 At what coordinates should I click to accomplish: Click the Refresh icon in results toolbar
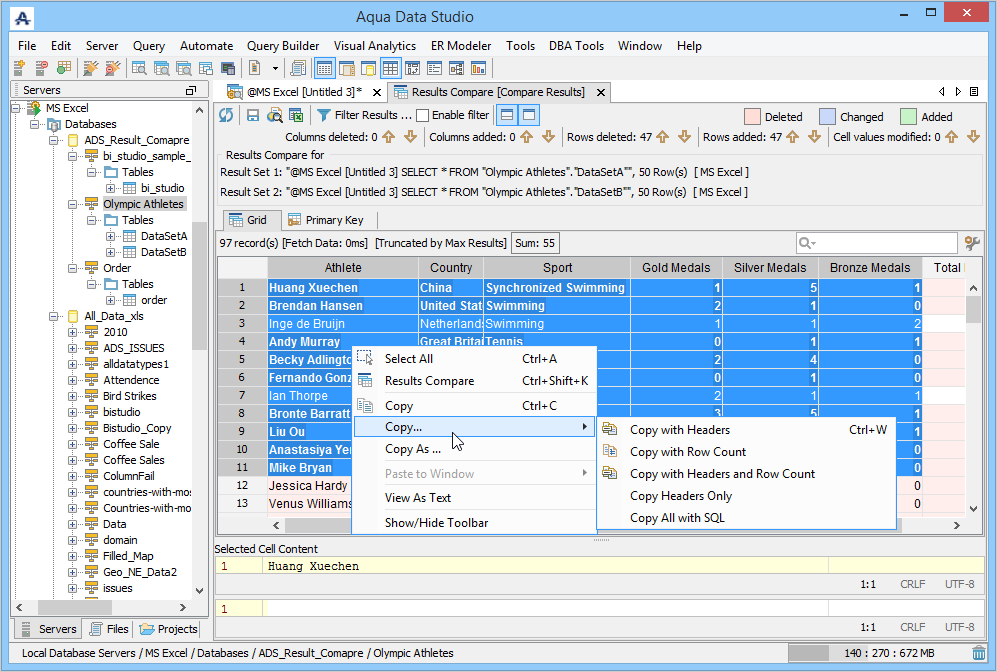click(x=227, y=115)
